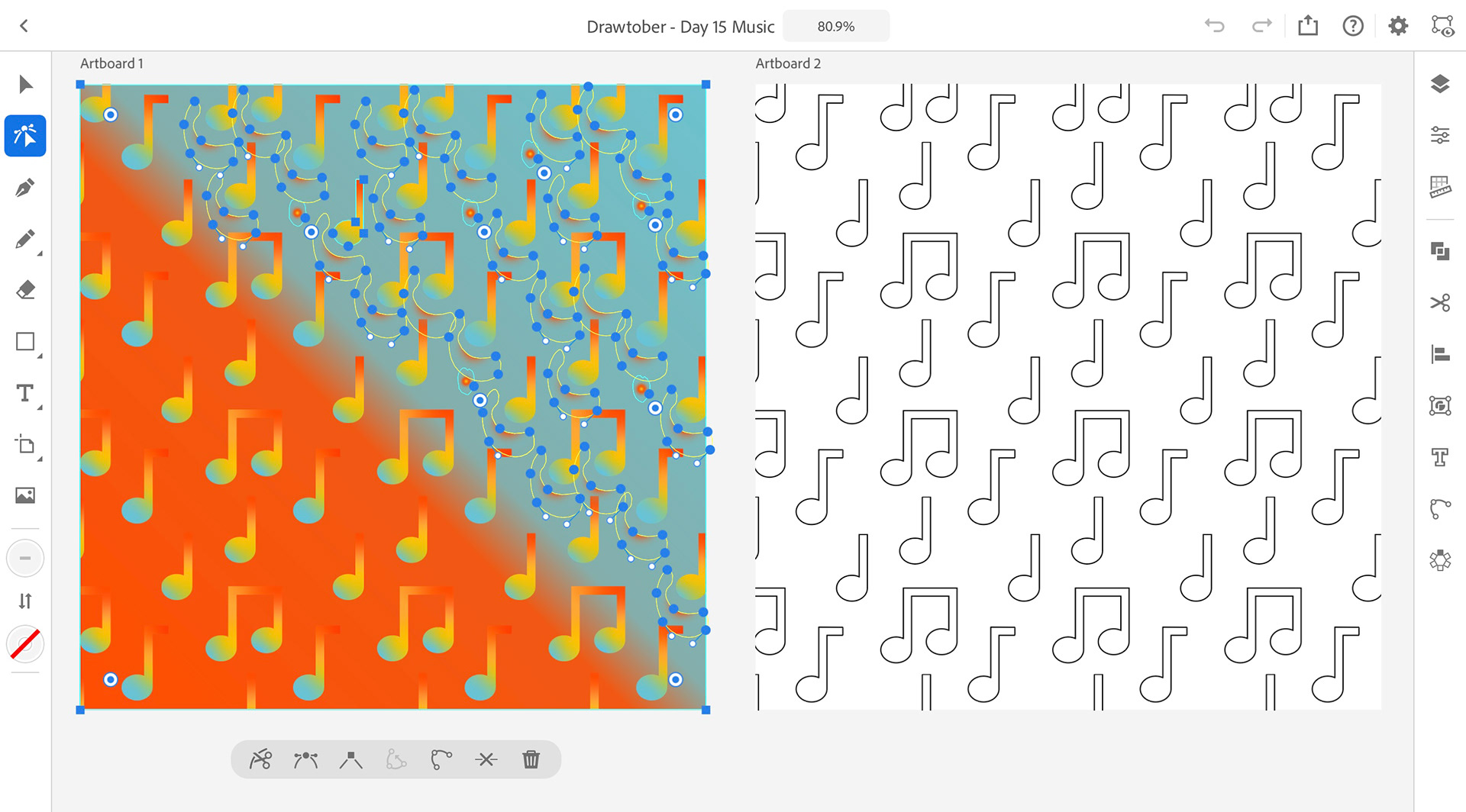This screenshot has width=1466, height=812.
Task: Select the Rectangle shape tool
Action: click(25, 342)
